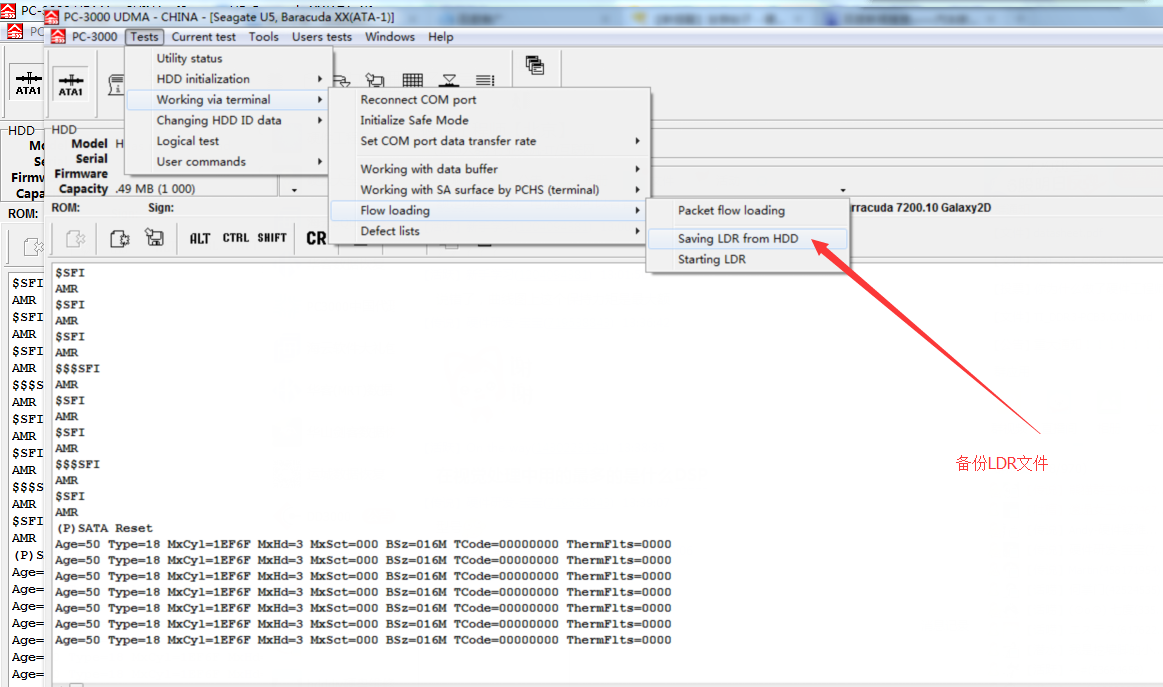Open the Users tests menu

(321, 36)
